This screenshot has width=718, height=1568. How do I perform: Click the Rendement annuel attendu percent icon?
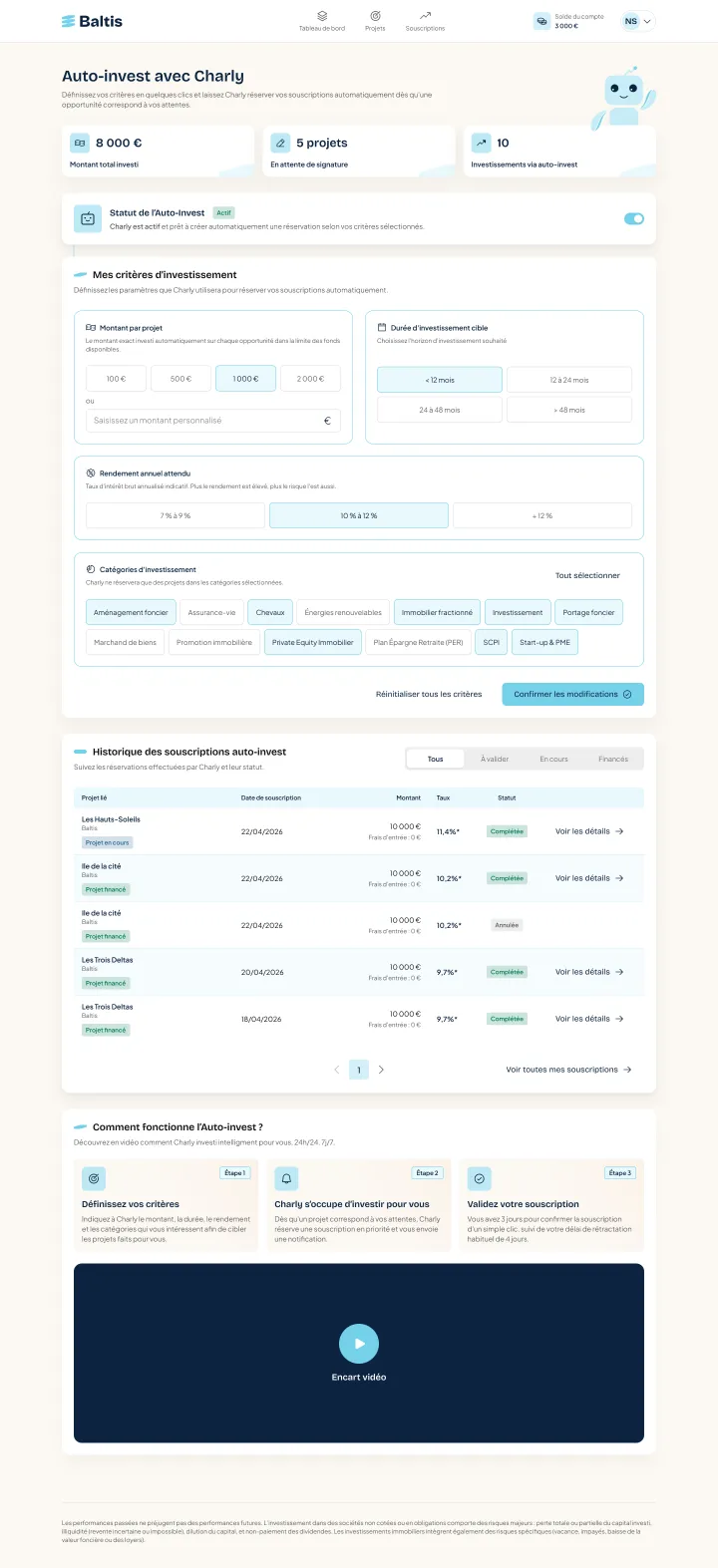(91, 473)
